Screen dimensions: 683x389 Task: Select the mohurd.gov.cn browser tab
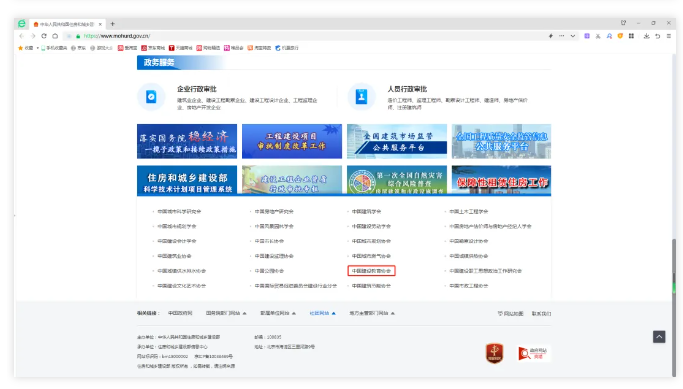coord(68,24)
